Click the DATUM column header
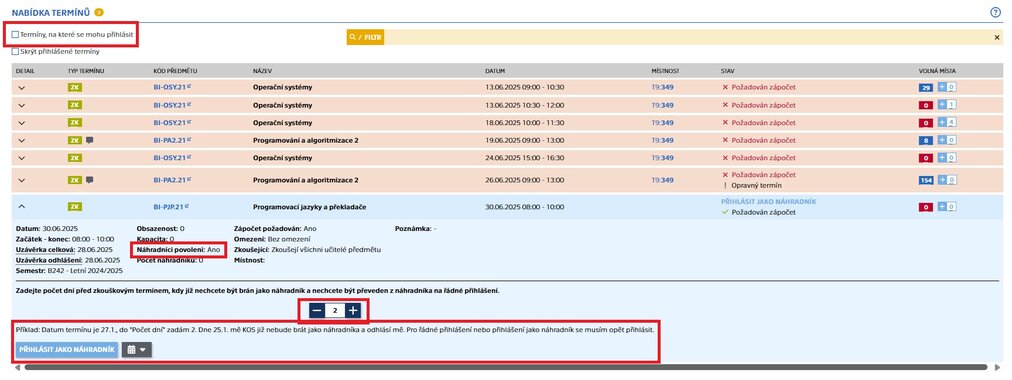This screenshot has width=1012, height=380. coord(494,70)
